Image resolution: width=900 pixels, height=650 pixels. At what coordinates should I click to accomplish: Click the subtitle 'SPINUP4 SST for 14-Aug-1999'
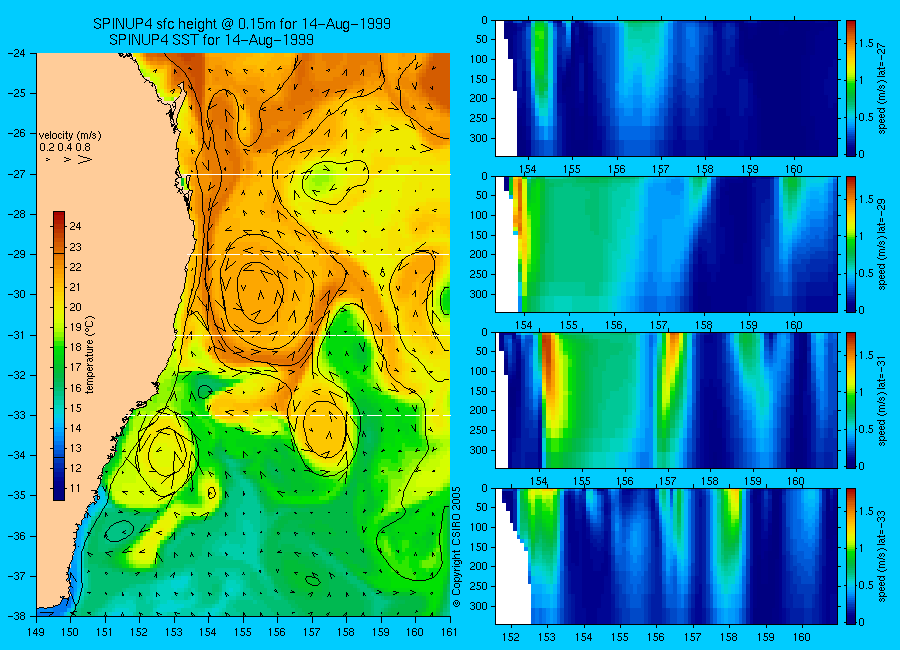(211, 40)
